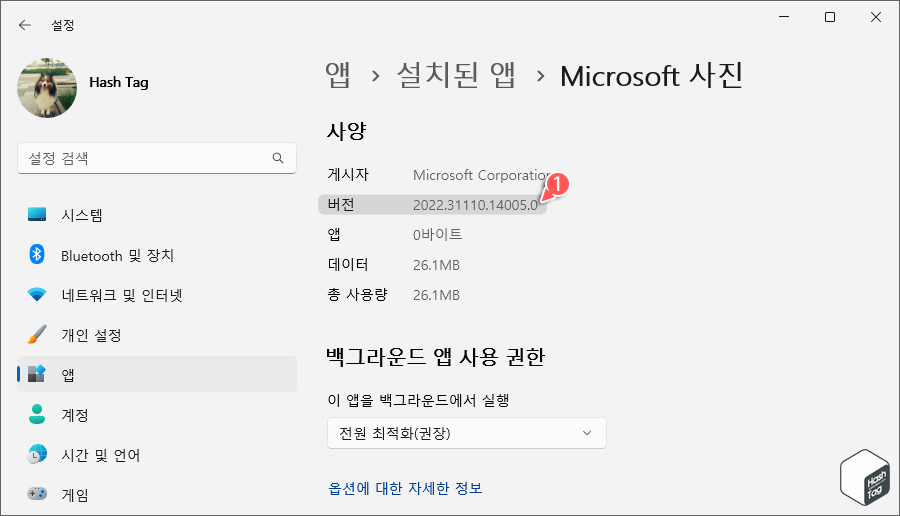The height and width of the screenshot is (516, 900).
Task: Click the 백그라운드 앱 사용 권한 heading
Action: (436, 357)
